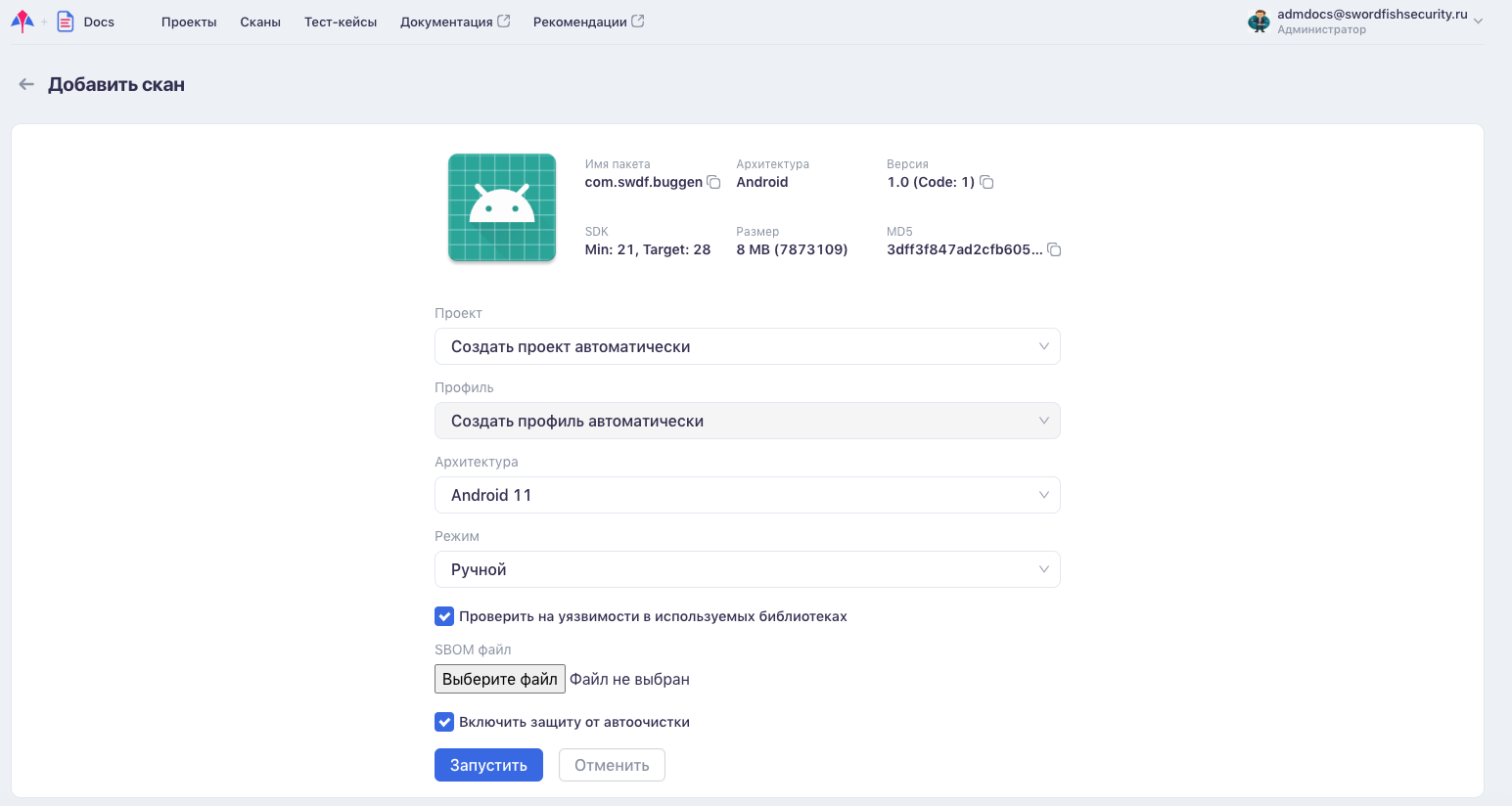This screenshot has width=1512, height=806.
Task: Go to the Проекты menu item
Action: point(189,22)
